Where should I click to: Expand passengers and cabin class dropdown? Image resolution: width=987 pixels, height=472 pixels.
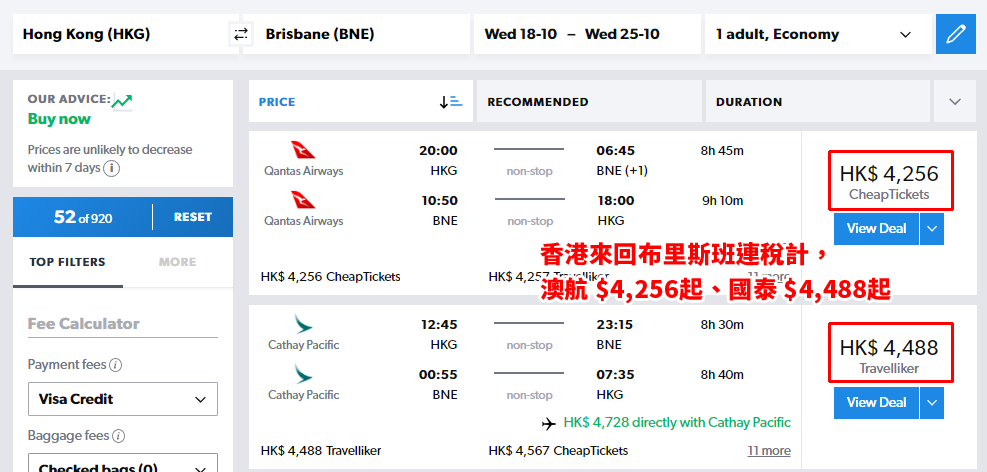tap(818, 34)
